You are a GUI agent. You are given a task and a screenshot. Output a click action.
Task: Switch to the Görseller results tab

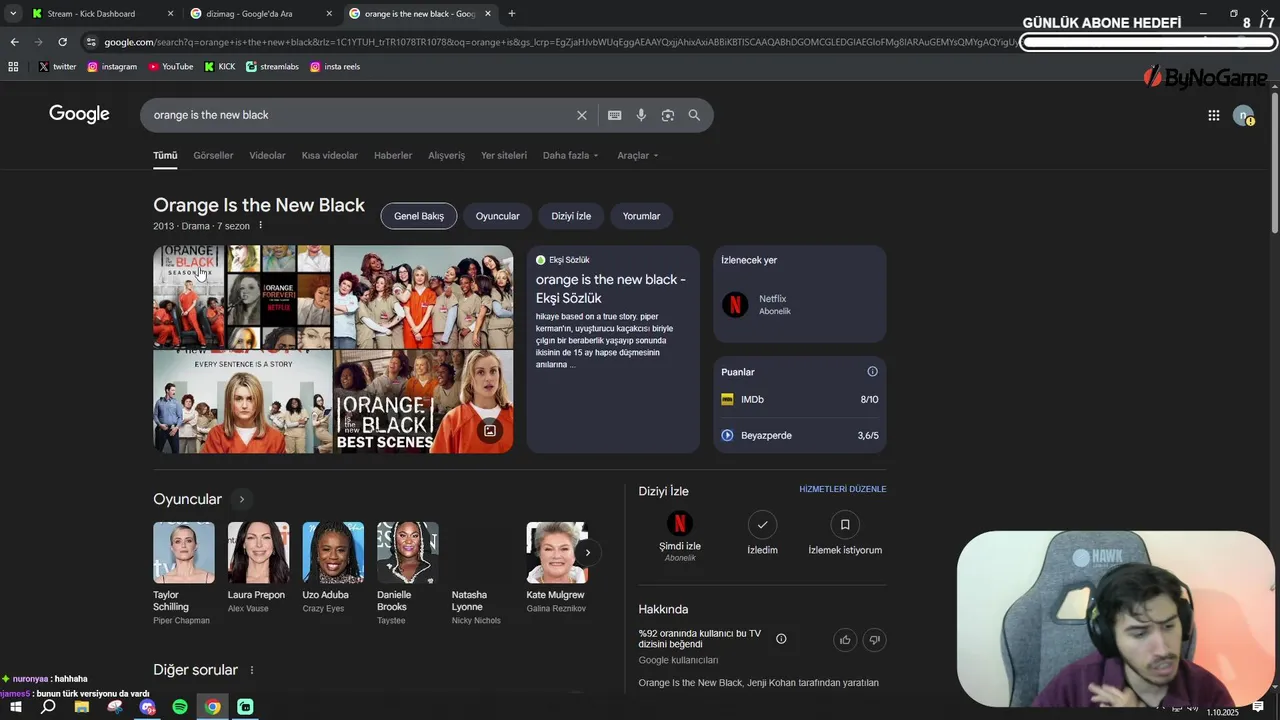(x=213, y=156)
